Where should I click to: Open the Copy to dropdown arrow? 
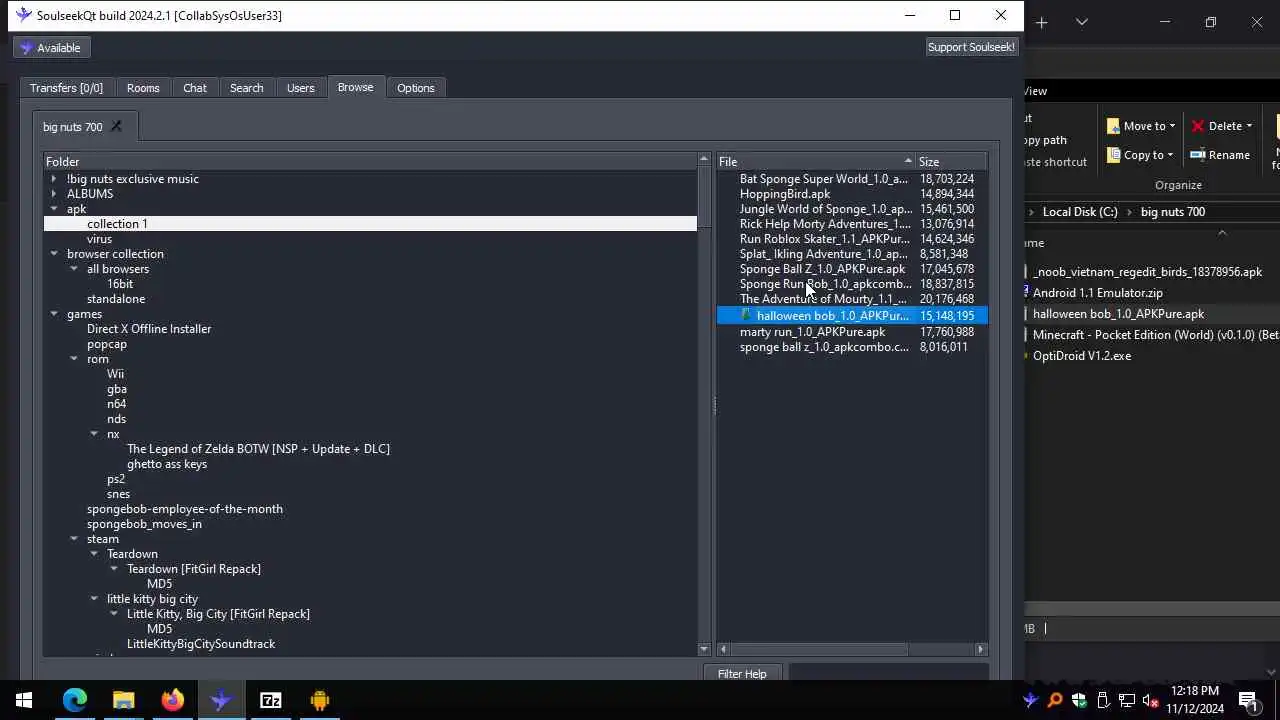[1170, 155]
